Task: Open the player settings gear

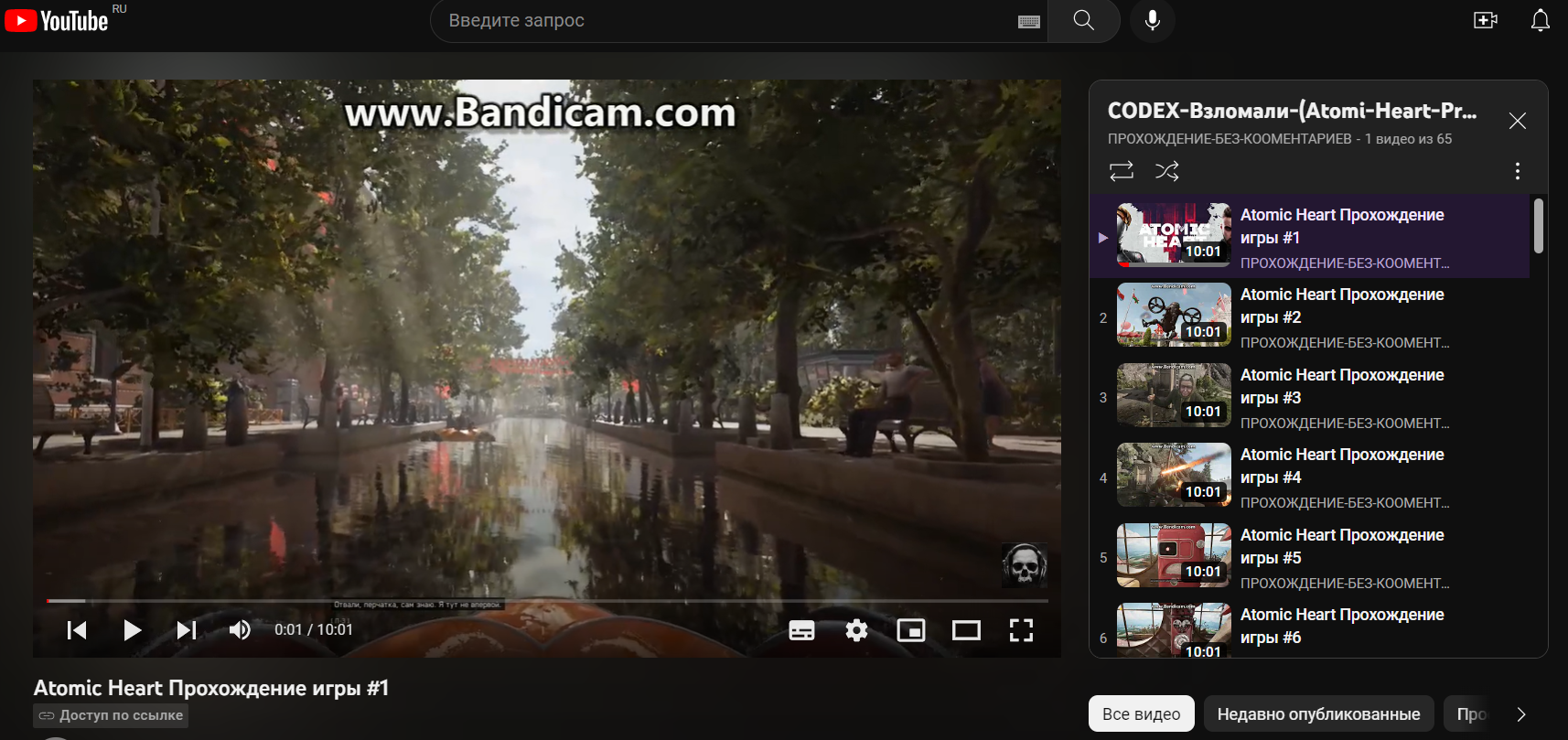Action: 856,630
